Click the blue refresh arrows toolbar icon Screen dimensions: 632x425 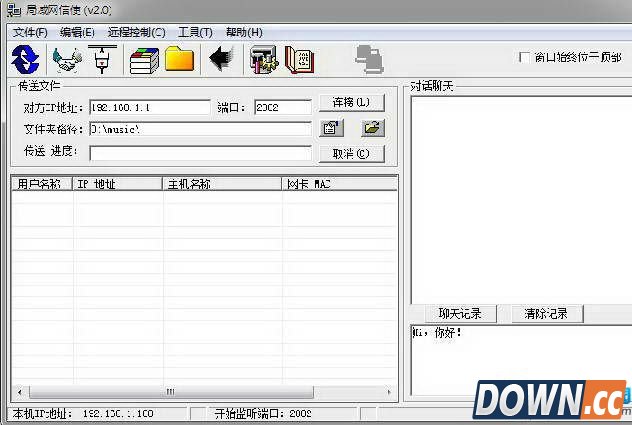tap(24, 59)
